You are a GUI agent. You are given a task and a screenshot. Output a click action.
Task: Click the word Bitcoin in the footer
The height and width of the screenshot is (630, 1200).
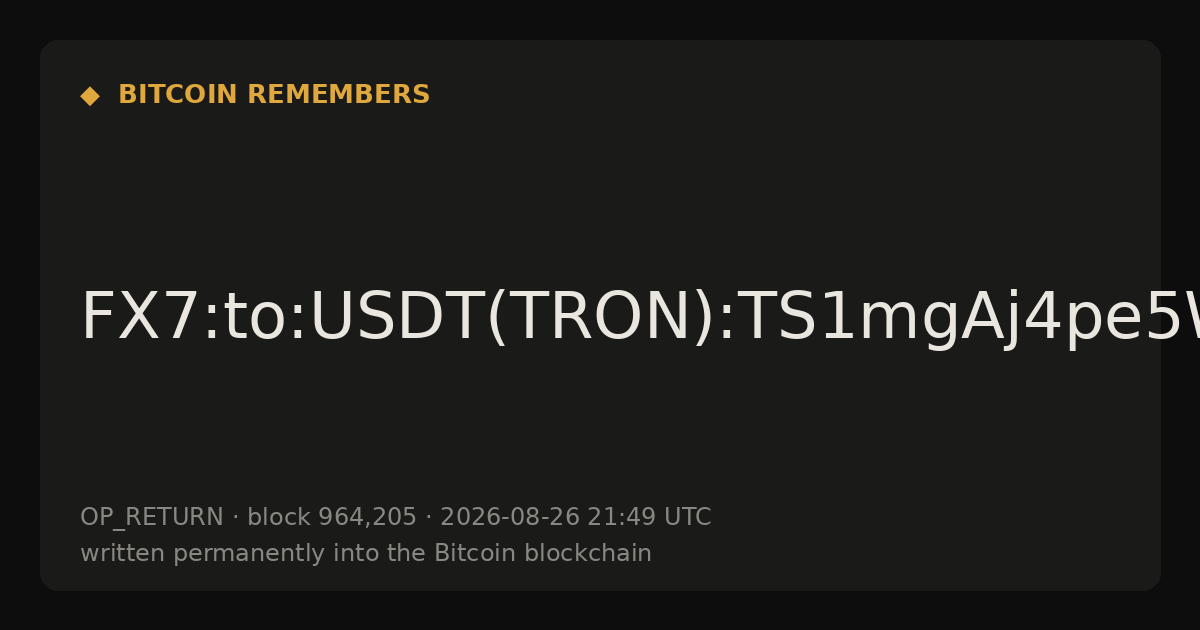(468, 554)
